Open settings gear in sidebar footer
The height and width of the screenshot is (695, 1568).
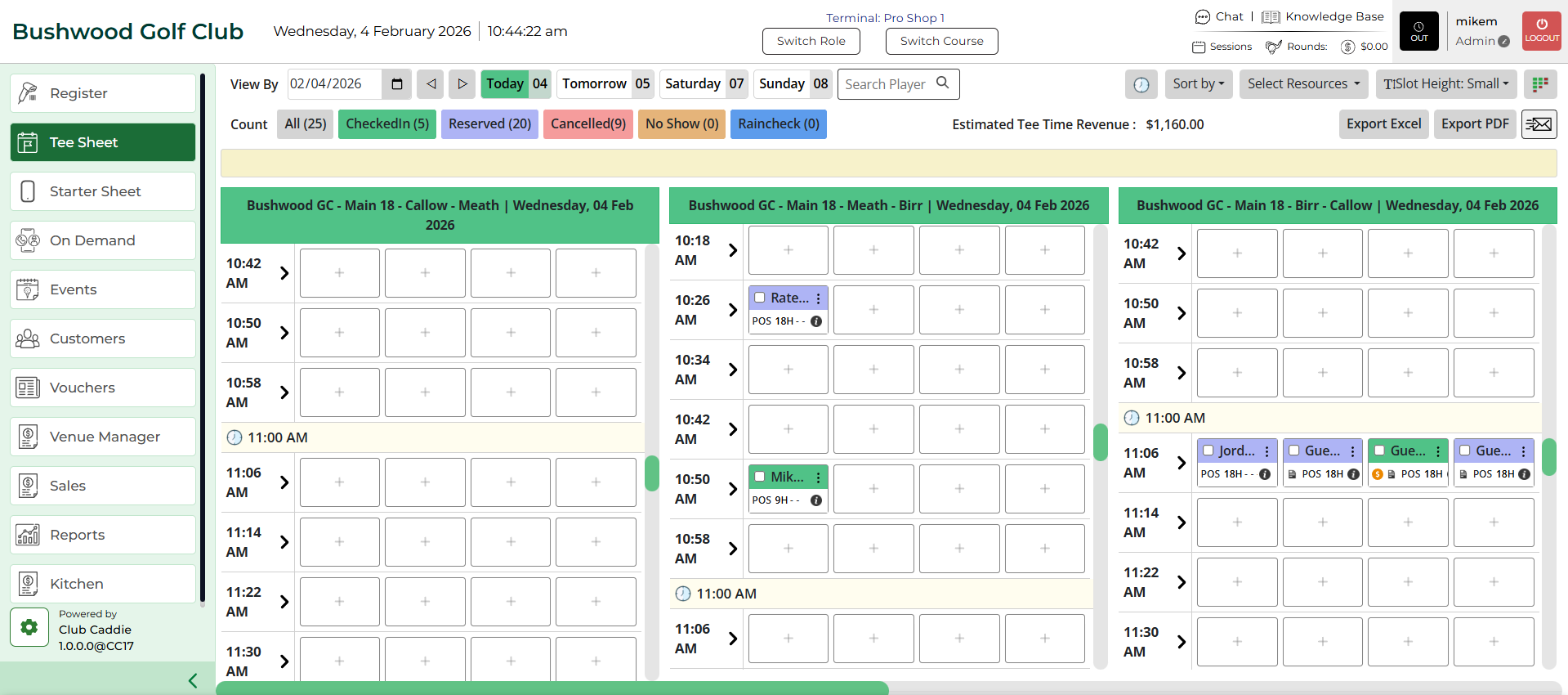29,627
